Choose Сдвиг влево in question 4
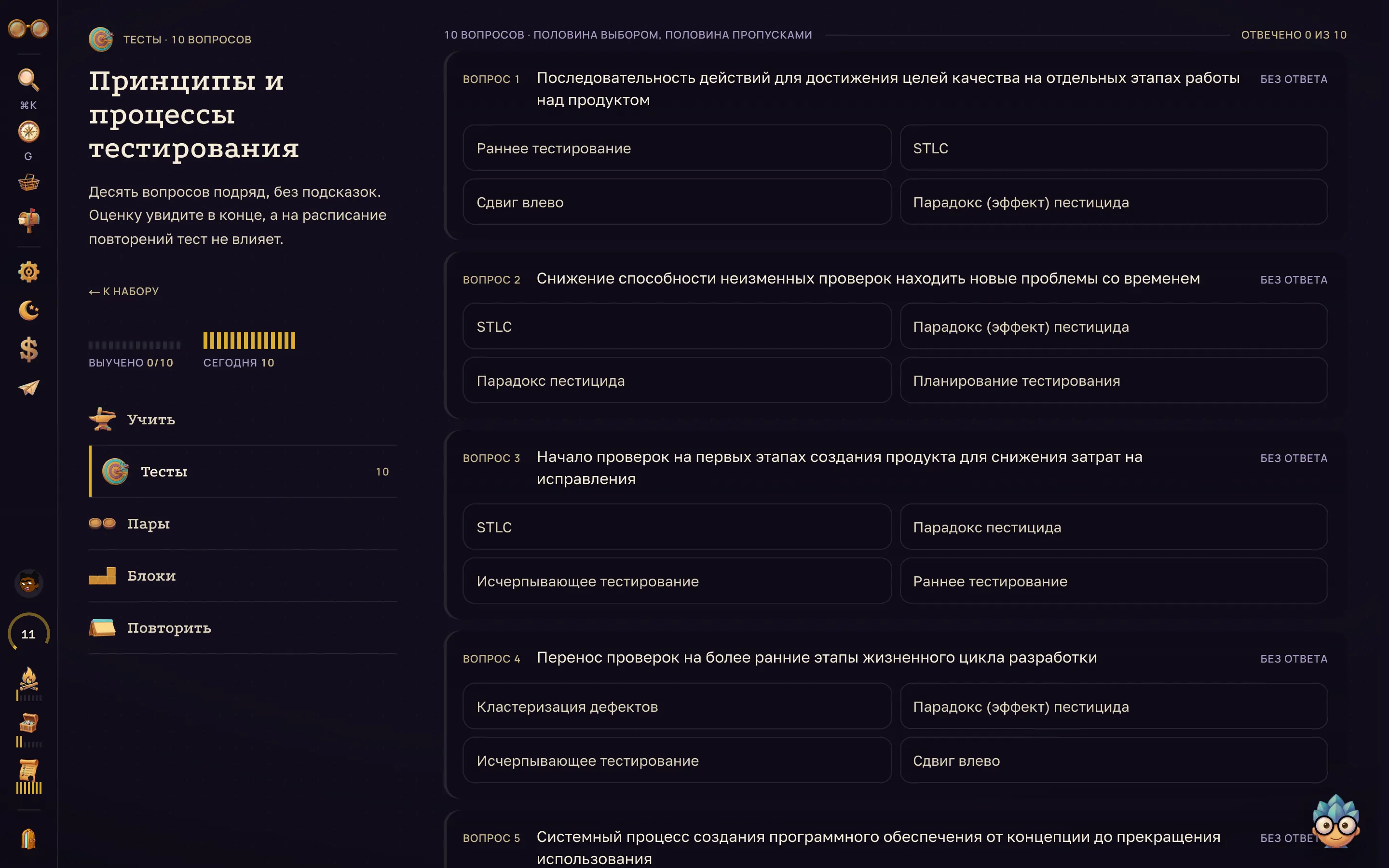The width and height of the screenshot is (1389, 868). click(x=1114, y=760)
